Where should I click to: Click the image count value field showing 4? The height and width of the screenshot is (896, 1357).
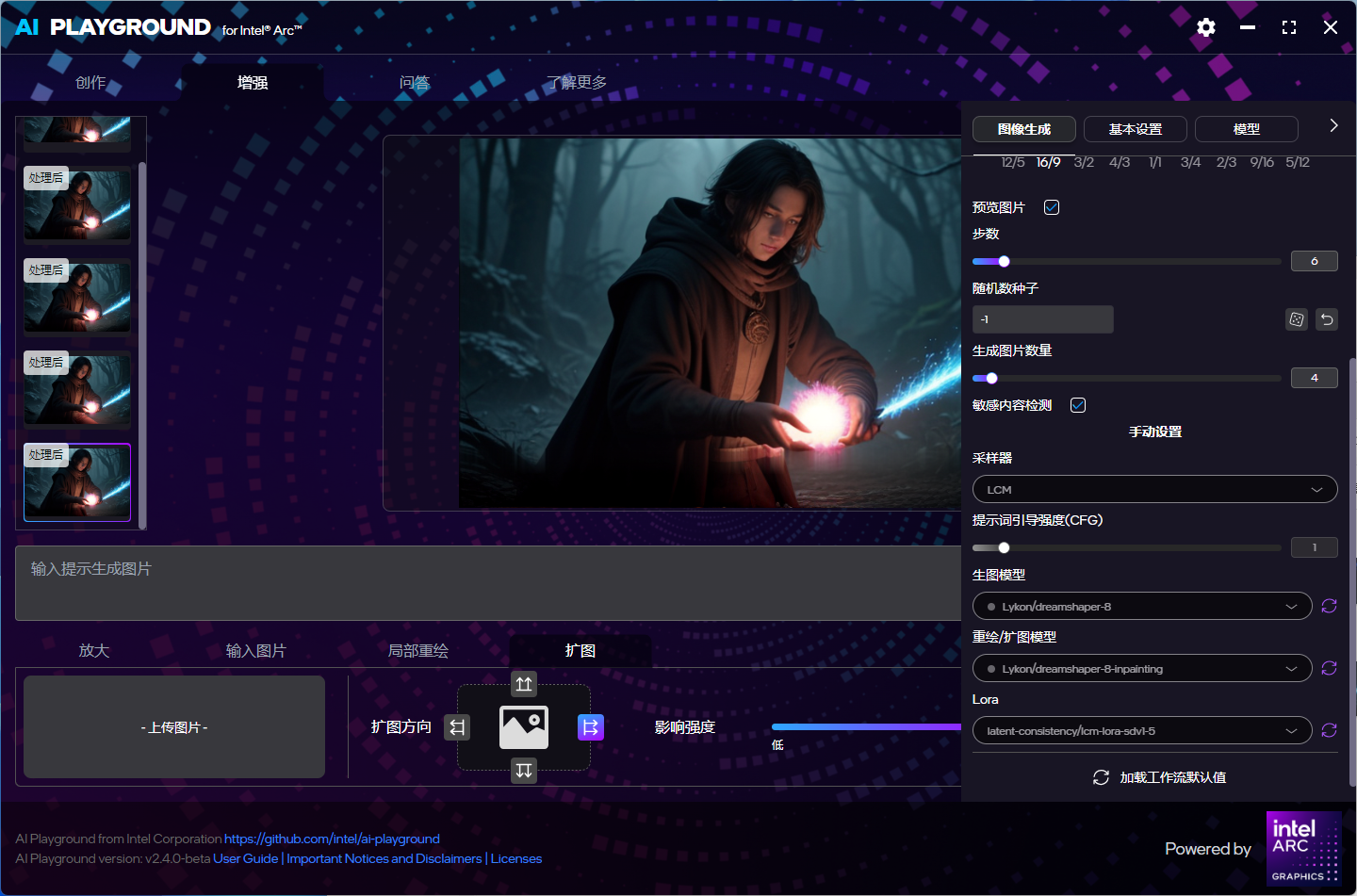pos(1315,378)
